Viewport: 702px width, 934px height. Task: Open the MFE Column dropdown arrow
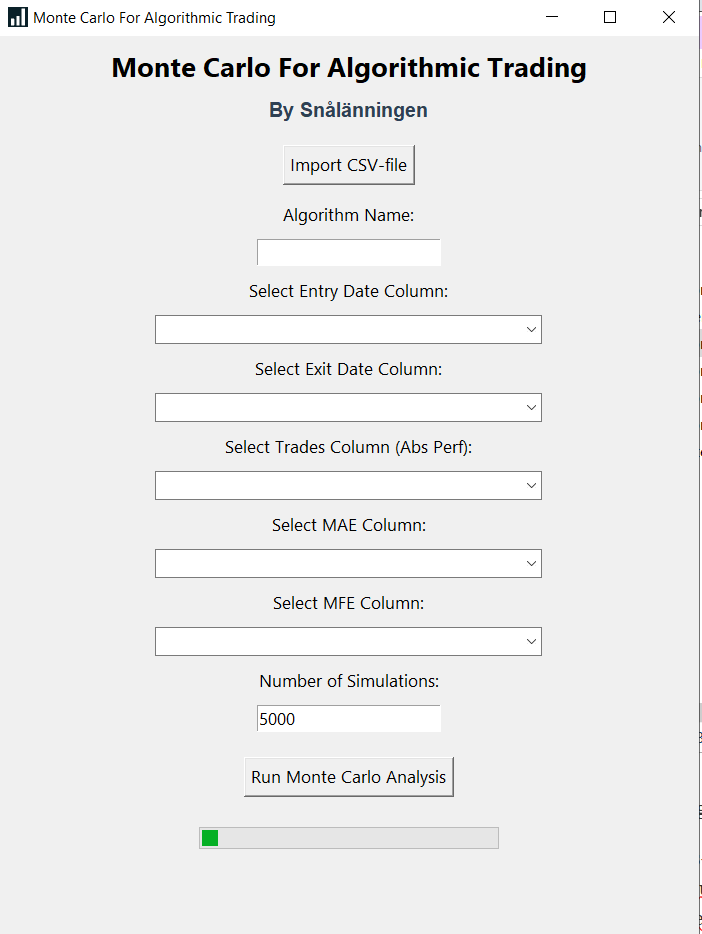coord(531,642)
